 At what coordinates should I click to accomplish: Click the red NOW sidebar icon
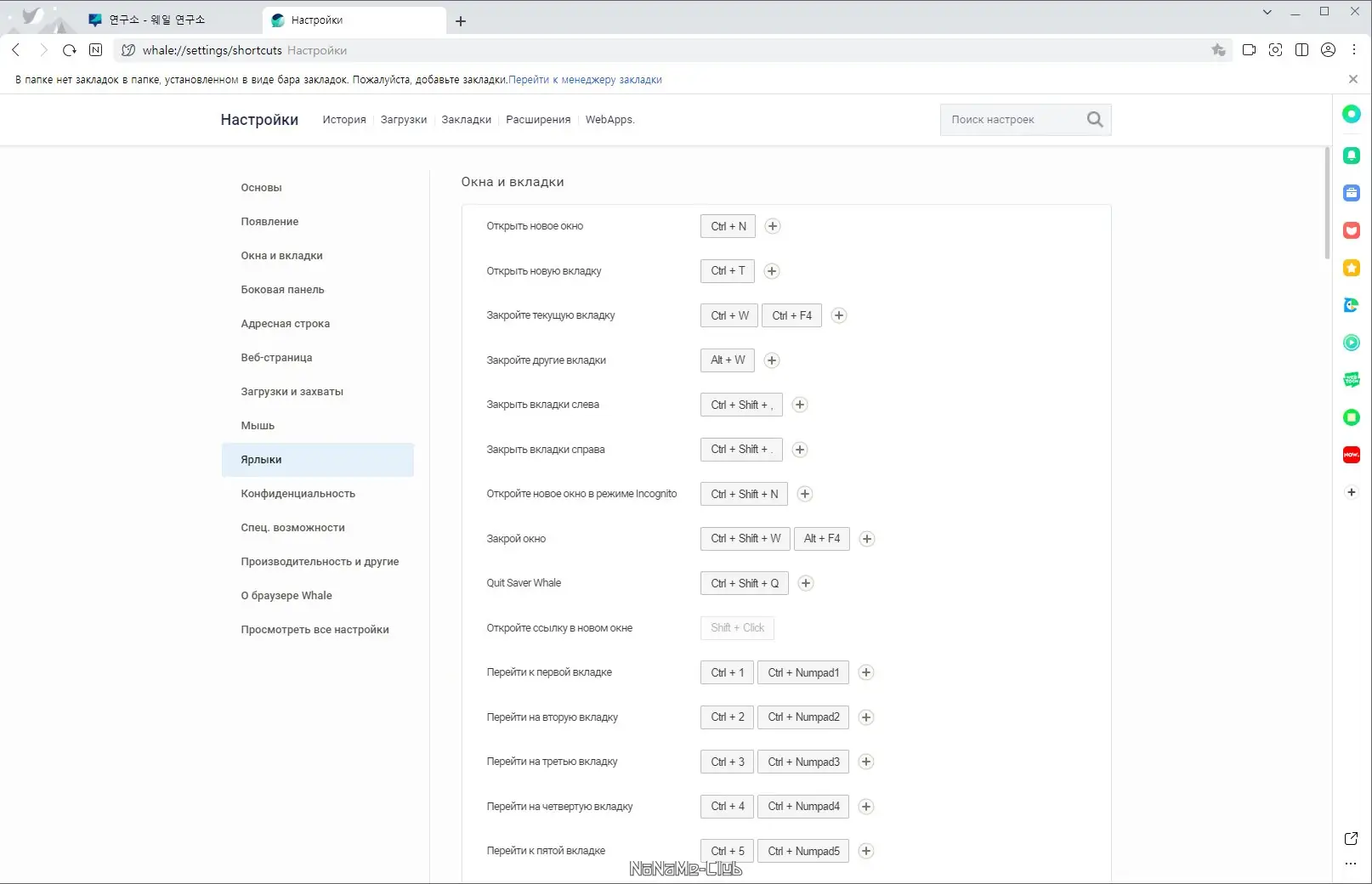(1351, 455)
